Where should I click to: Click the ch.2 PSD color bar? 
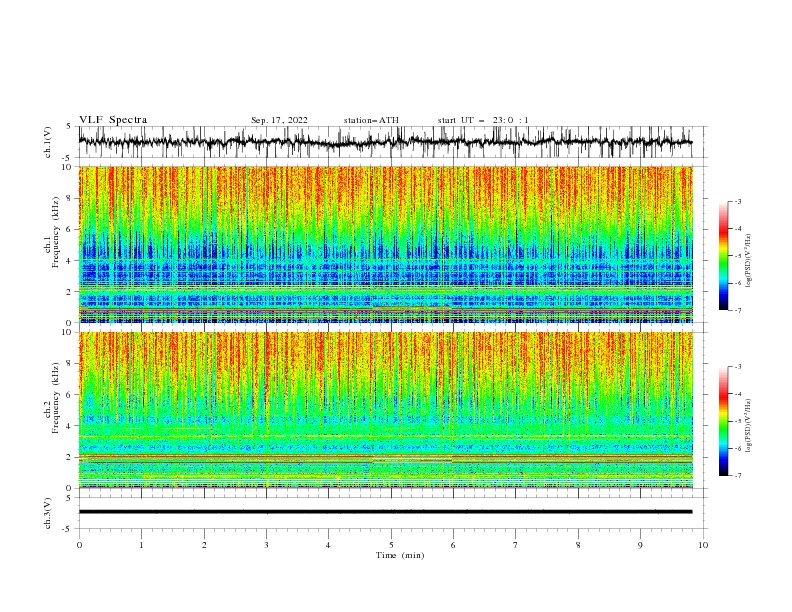pos(724,421)
